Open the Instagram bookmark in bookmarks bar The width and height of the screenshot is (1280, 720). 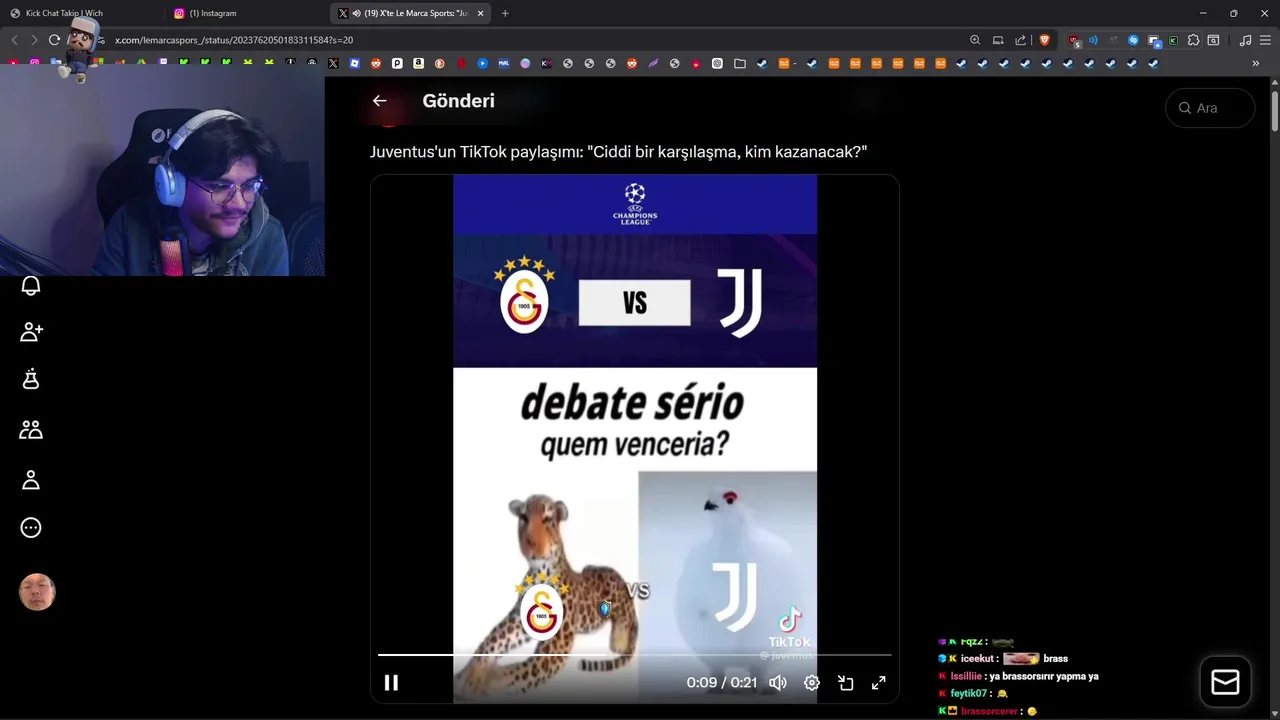pos(35,63)
